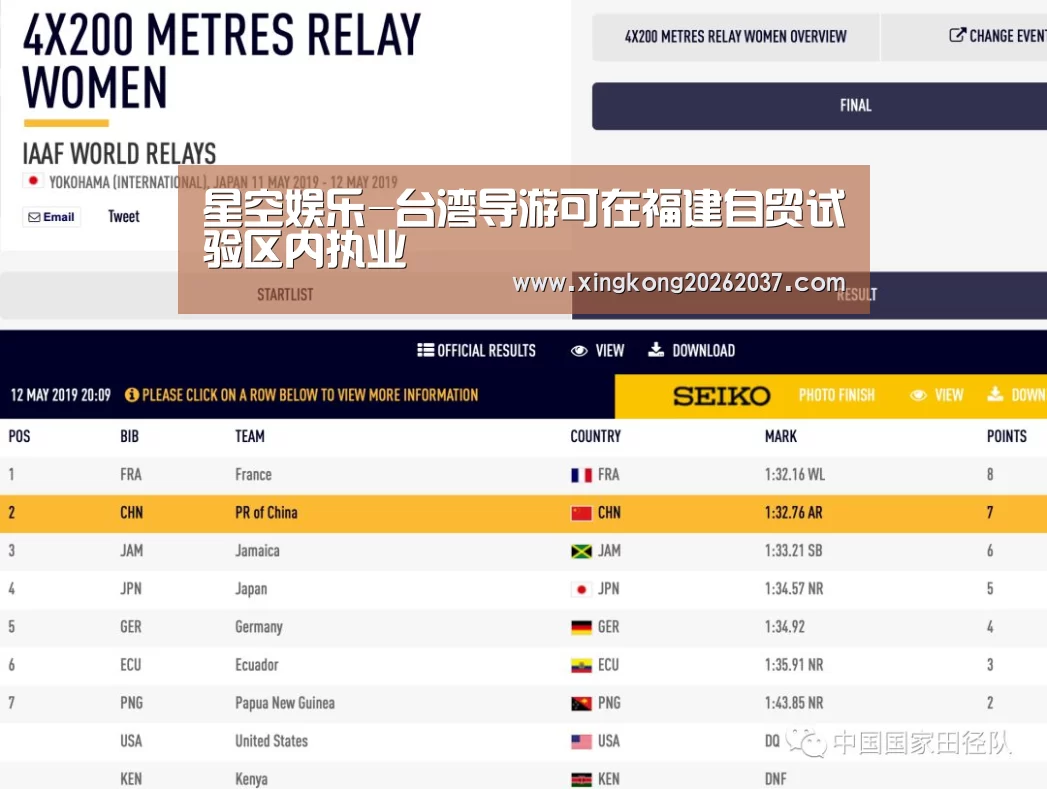Click the mark 1:32.16 WL
Viewport: 1047px width, 789px height.
[x=795, y=475]
